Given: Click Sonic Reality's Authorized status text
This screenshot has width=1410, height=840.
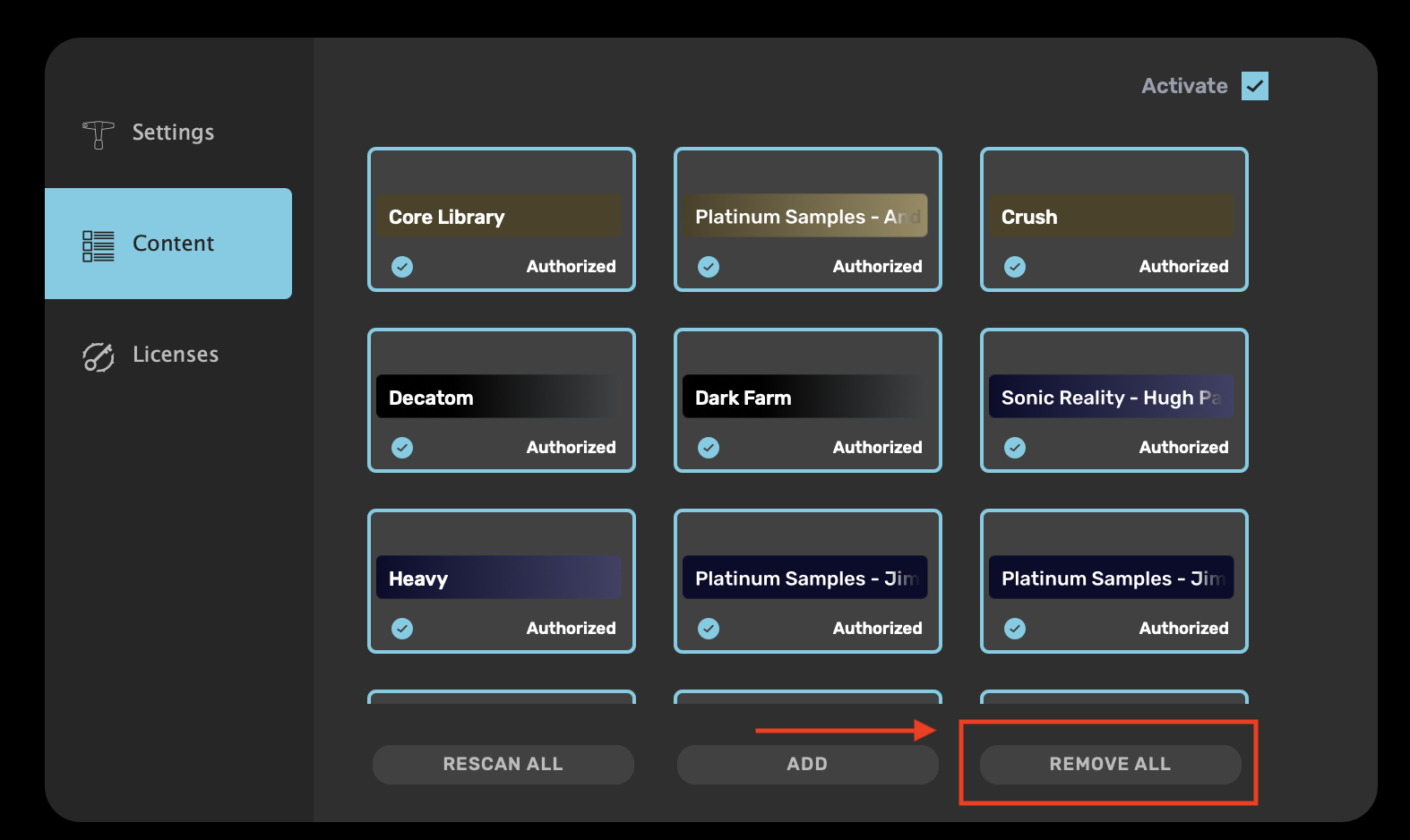Looking at the screenshot, I should coord(1183,448).
